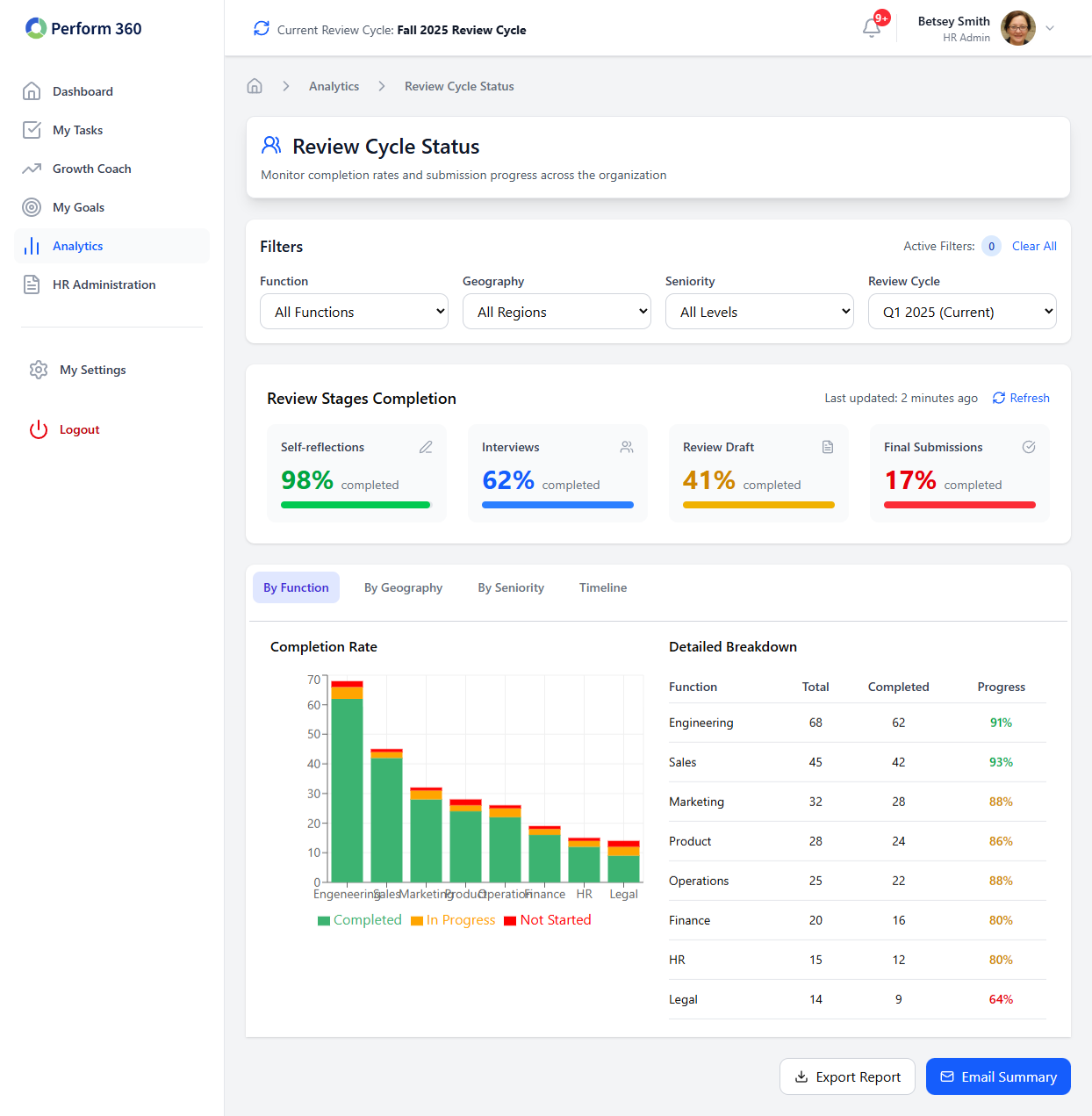1092x1116 pixels.
Task: Open the notifications bell icon
Action: (872, 28)
